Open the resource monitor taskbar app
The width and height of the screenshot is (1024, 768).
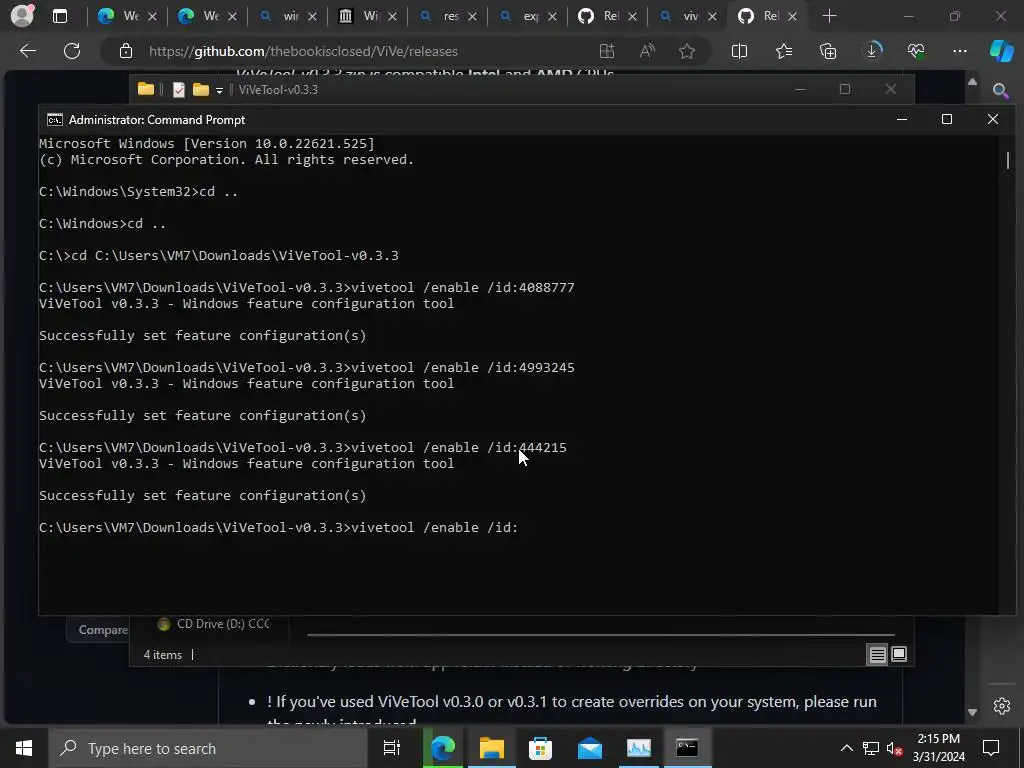click(639, 748)
